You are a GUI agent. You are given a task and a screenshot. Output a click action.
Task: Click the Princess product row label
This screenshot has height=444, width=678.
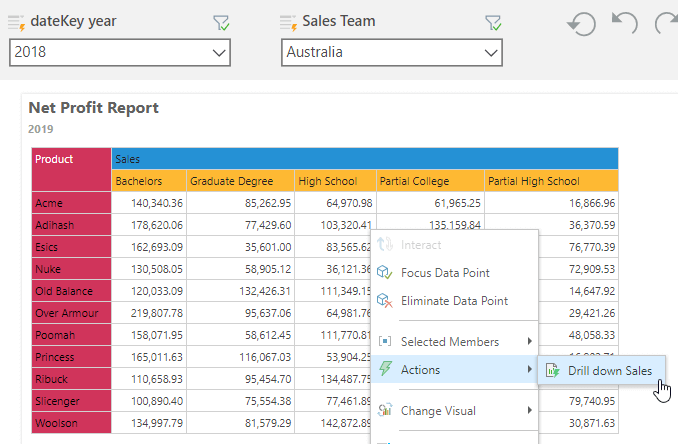pyautogui.click(x=71, y=357)
